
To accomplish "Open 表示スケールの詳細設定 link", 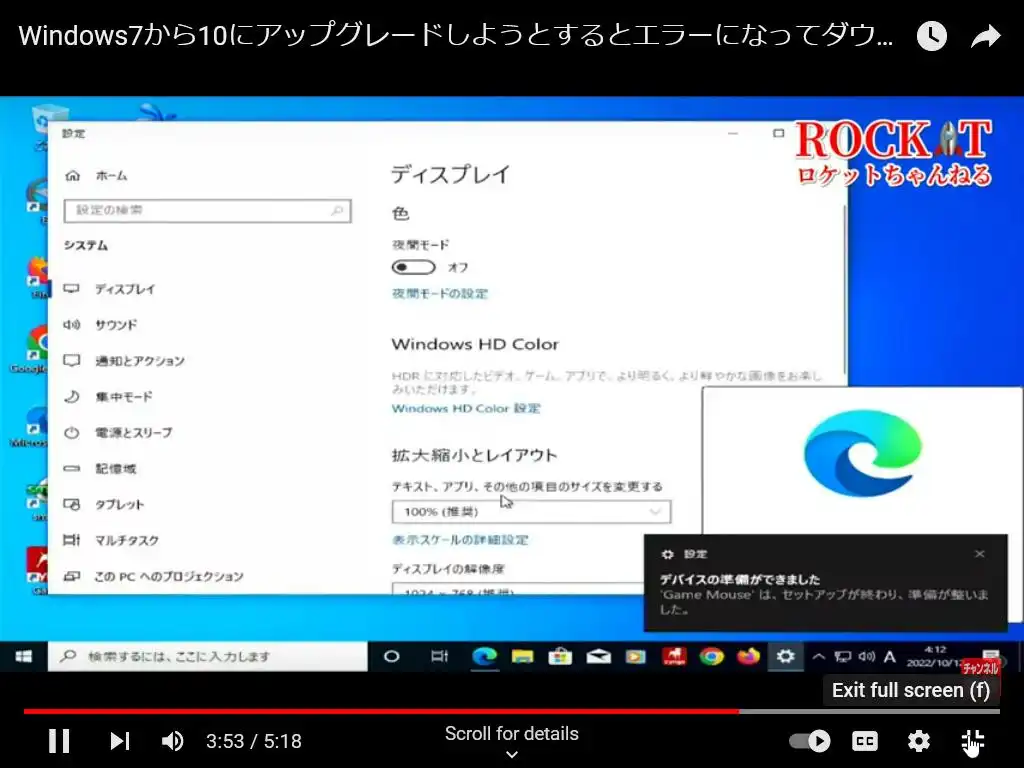I will click(x=460, y=540).
